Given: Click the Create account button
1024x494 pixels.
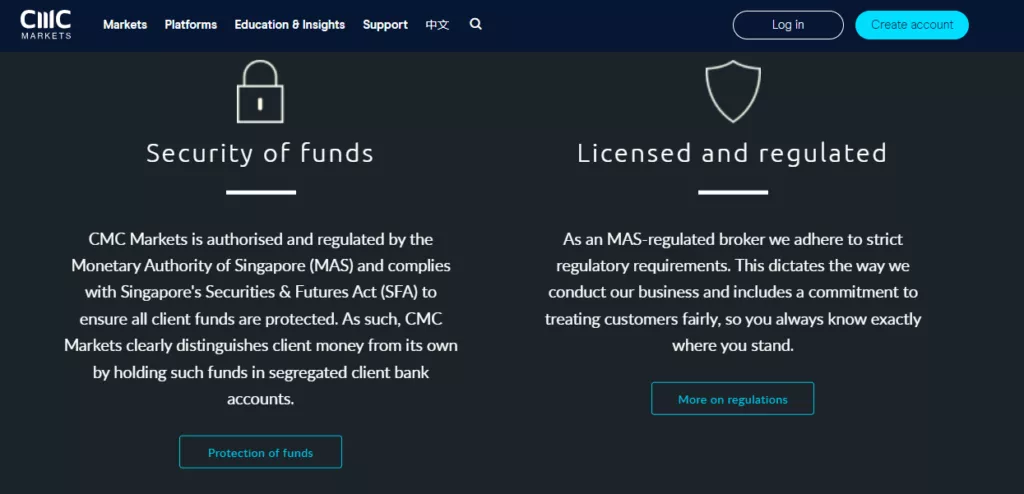Looking at the screenshot, I should coord(912,25).
